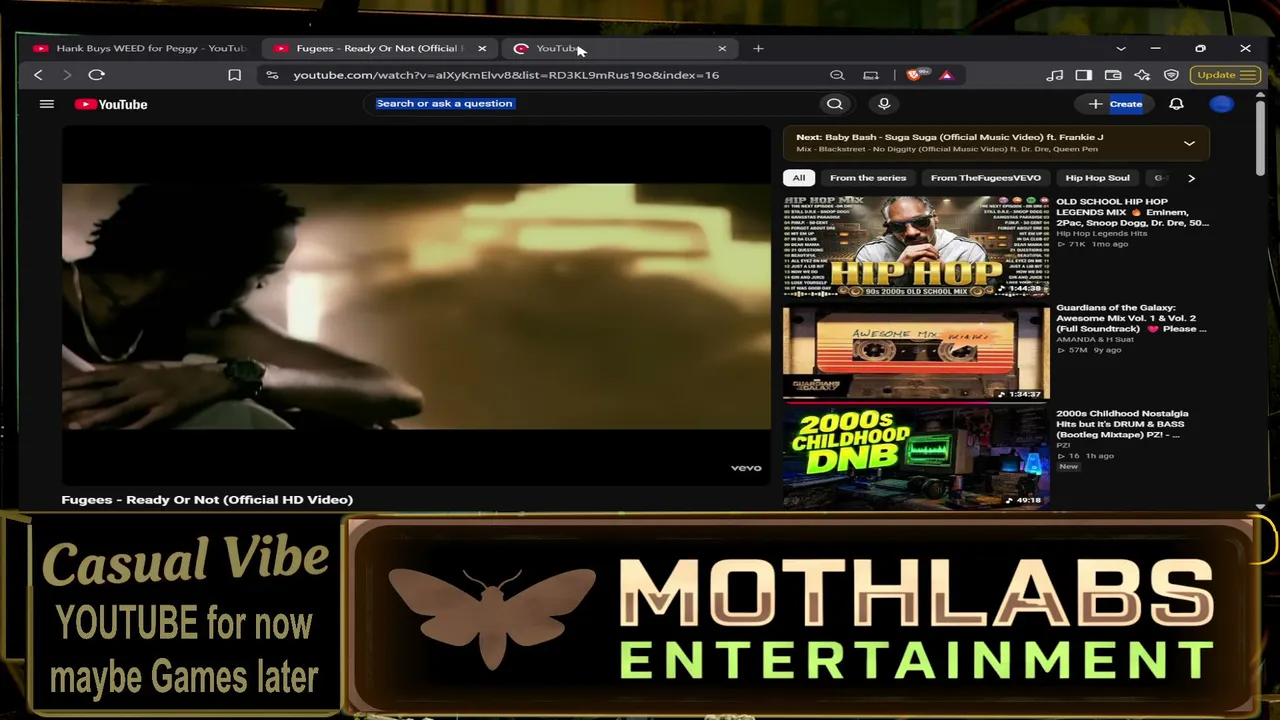Viewport: 1280px width, 720px height.
Task: Open Old School Hip Hop Legends Mix title
Action: [x=1132, y=212]
